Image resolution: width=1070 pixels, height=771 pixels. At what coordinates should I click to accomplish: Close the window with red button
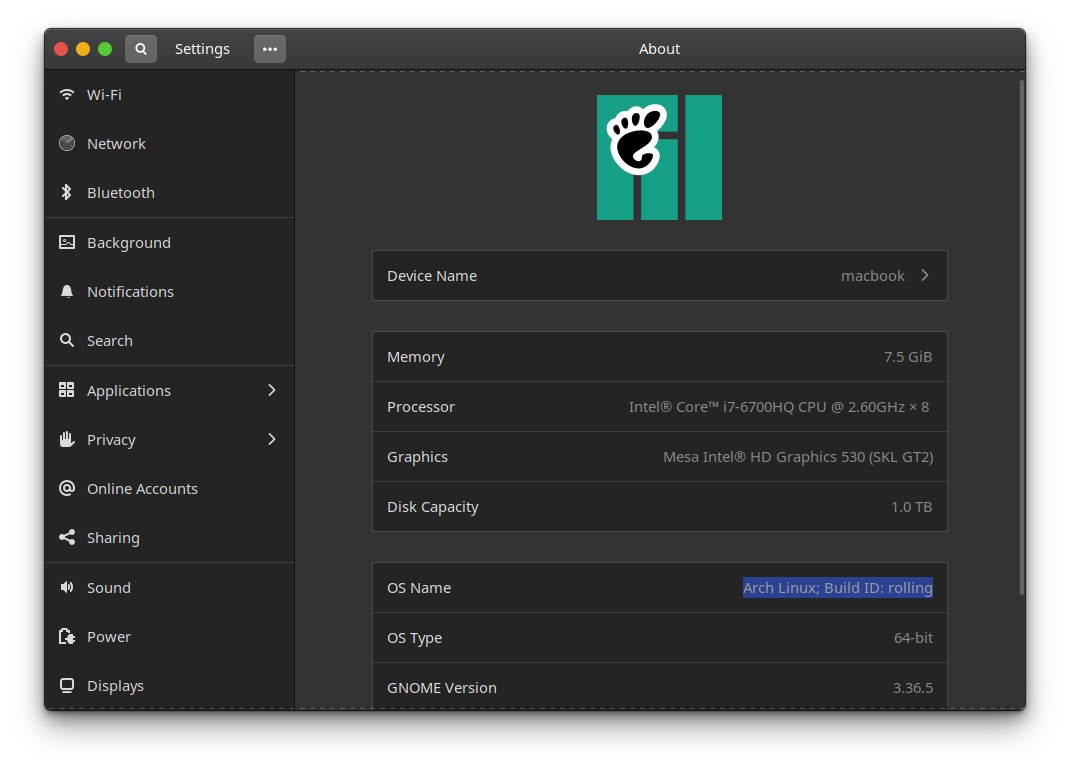(x=61, y=49)
